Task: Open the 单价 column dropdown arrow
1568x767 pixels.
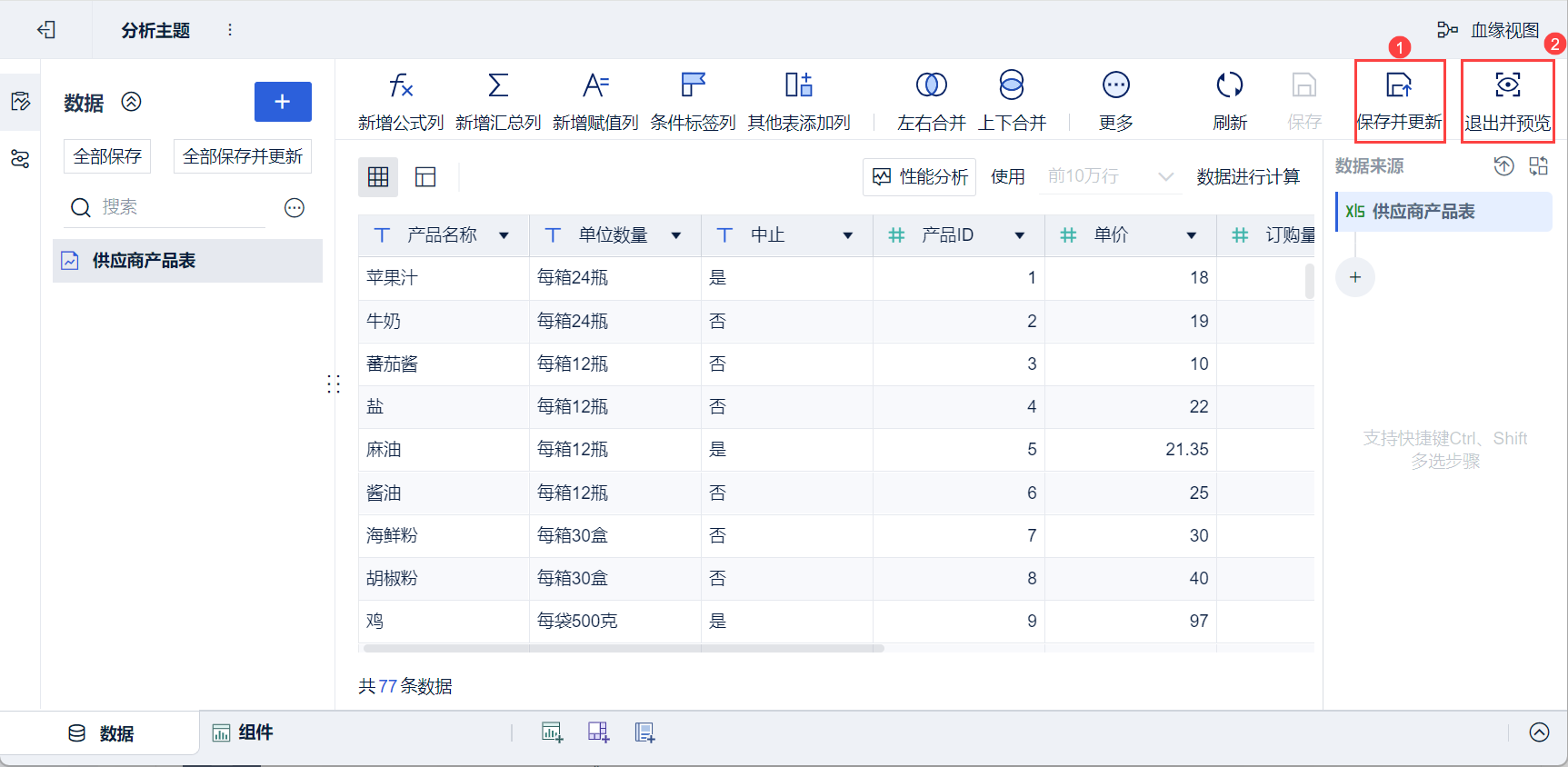Action: pyautogui.click(x=1191, y=236)
